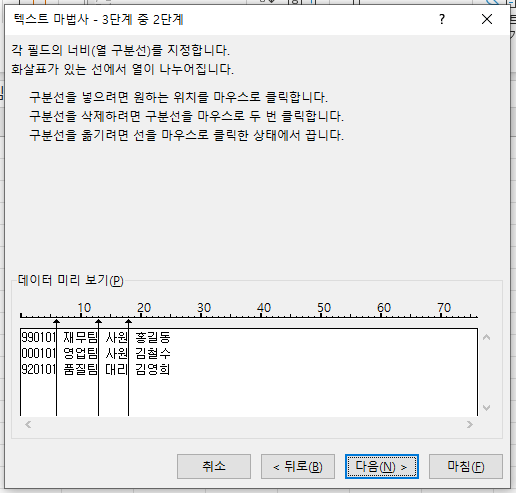The height and width of the screenshot is (493, 516).
Task: Click the 취소 (Cancel) button
Action: [214, 466]
